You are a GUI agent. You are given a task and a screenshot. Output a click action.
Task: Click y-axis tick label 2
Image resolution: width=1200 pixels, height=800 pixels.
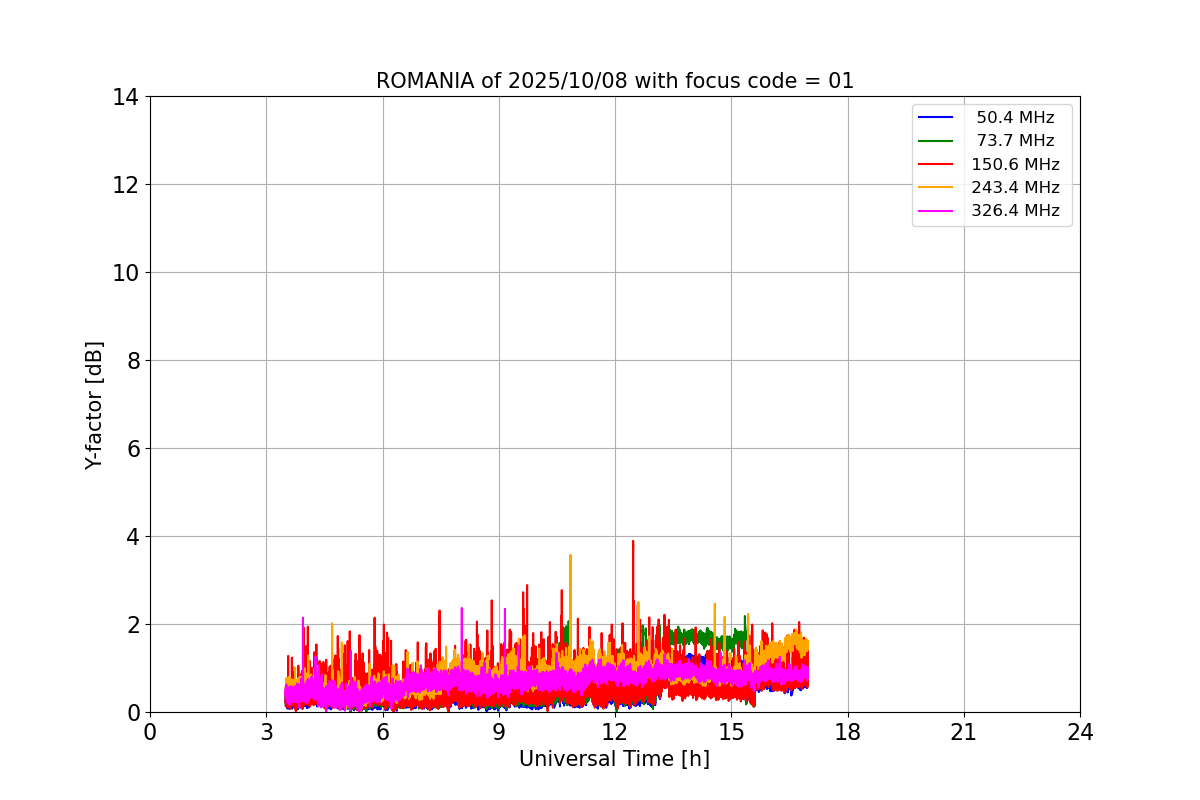pos(132,625)
